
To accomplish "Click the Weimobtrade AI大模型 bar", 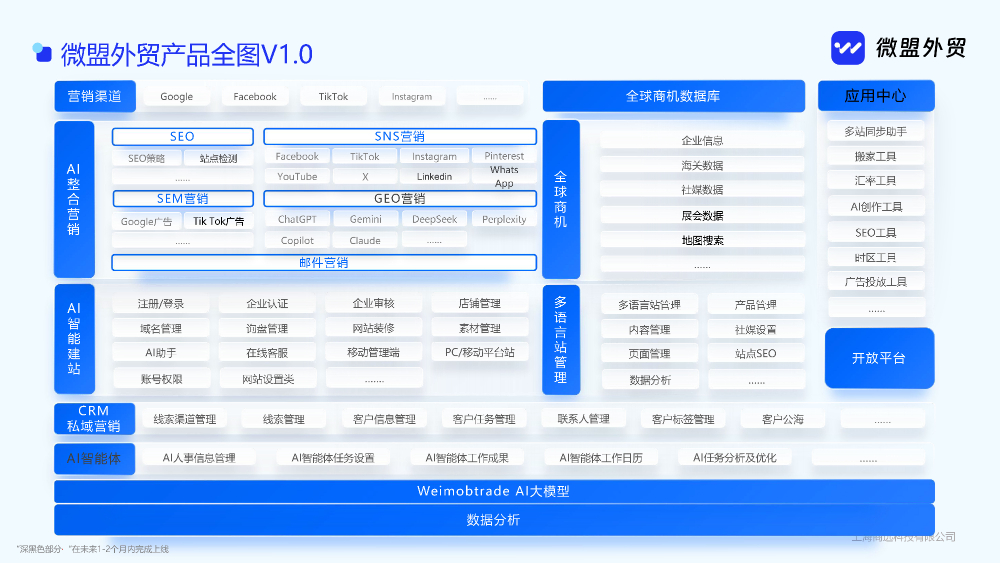I will [494, 491].
